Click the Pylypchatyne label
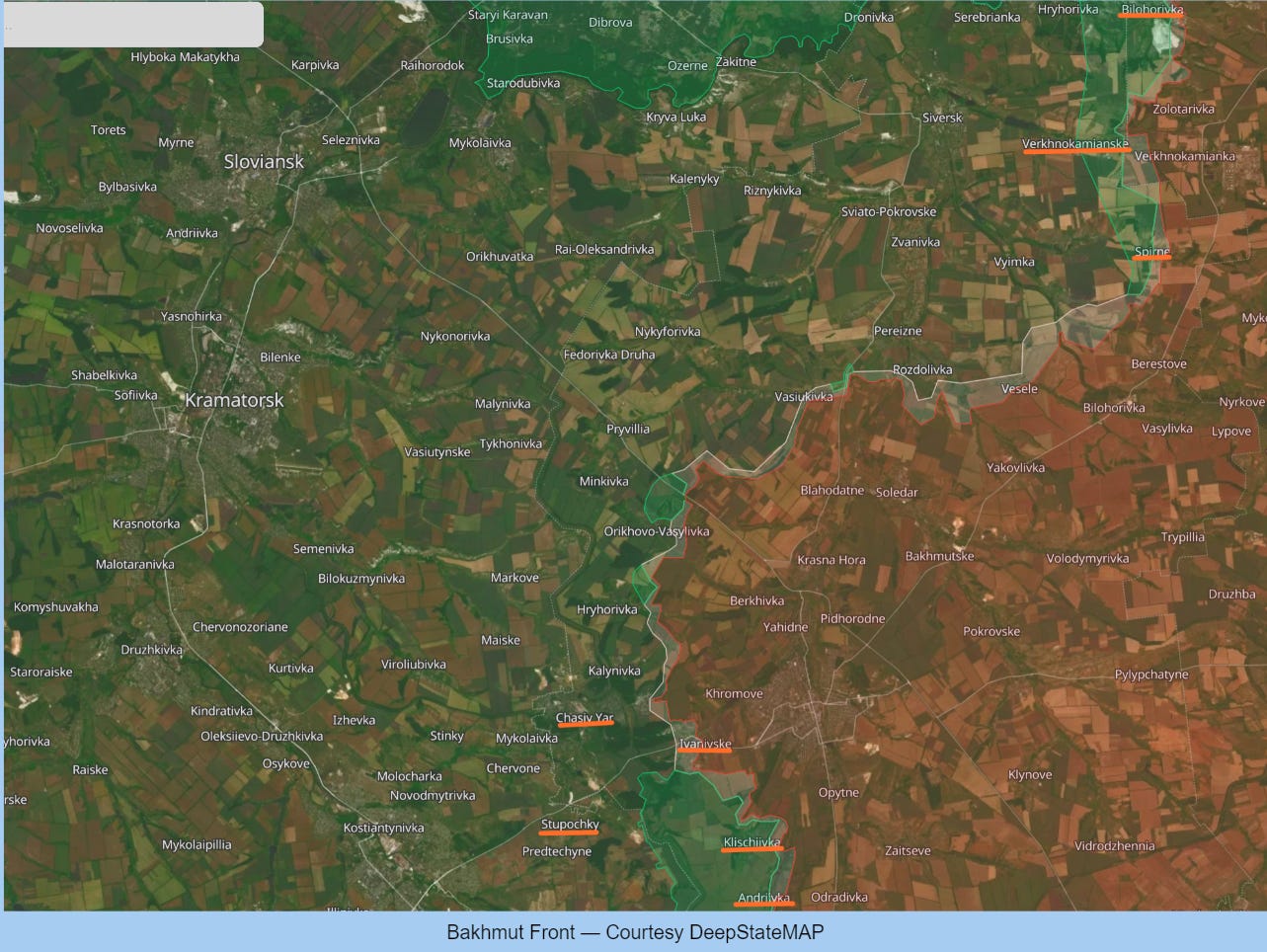The image size is (1267, 952). [x=1151, y=674]
